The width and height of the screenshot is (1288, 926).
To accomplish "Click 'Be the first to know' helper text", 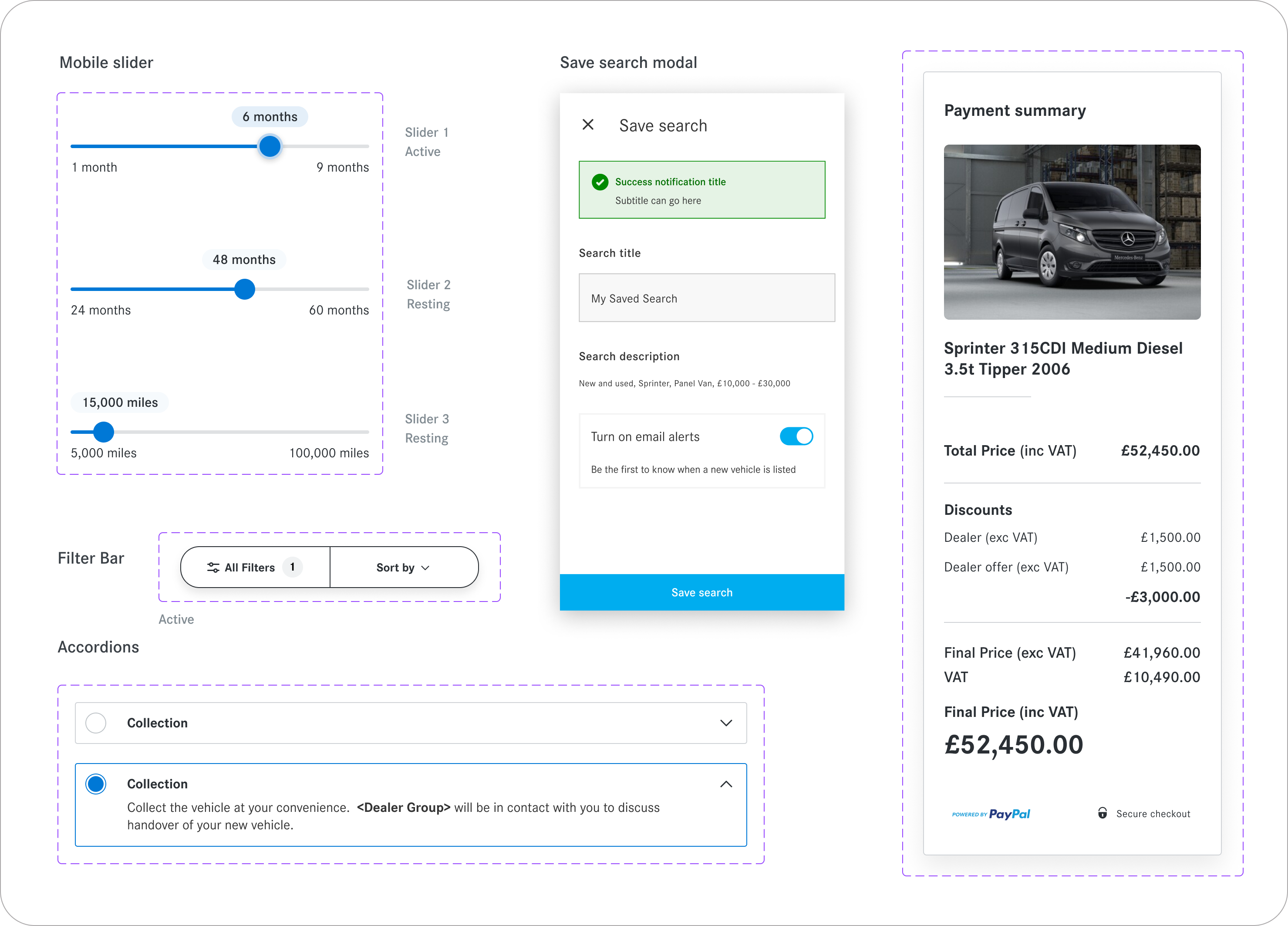I will point(693,469).
